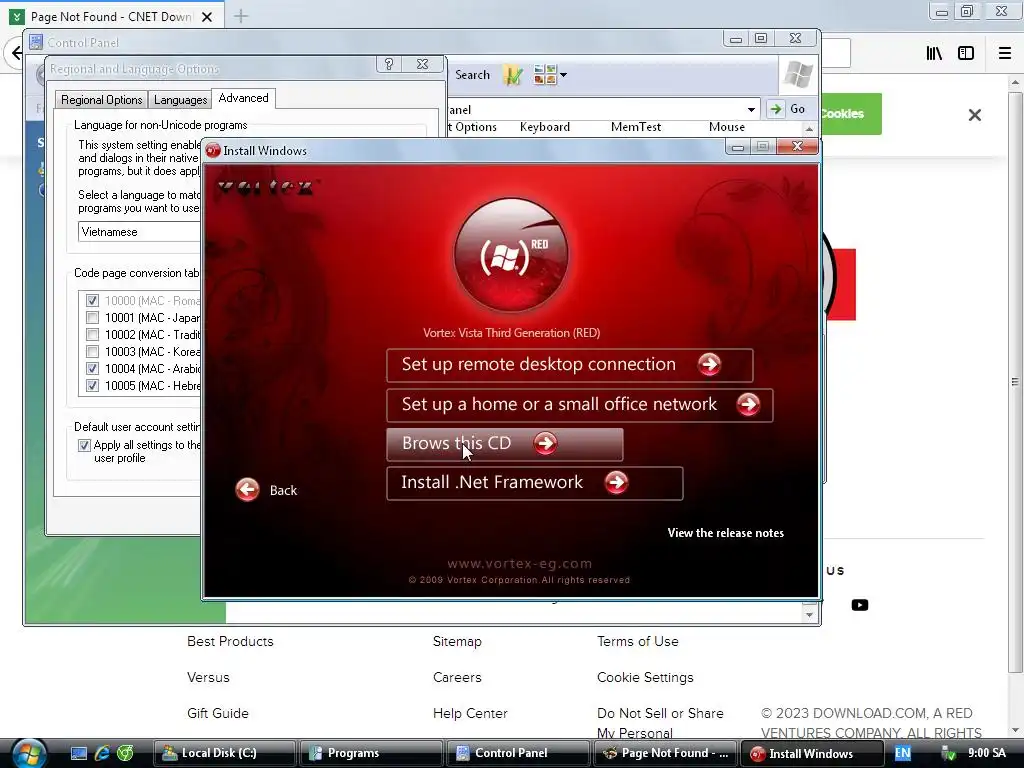Click arrow icon on home or small office network
The width and height of the screenshot is (1024, 768).
click(x=748, y=405)
